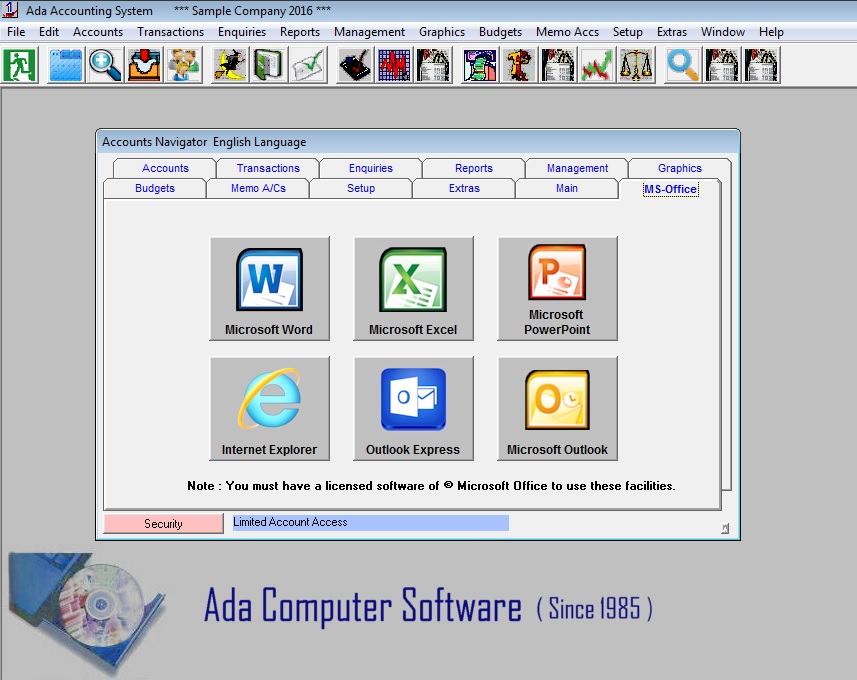Open the Reports menu in menu bar

[300, 32]
